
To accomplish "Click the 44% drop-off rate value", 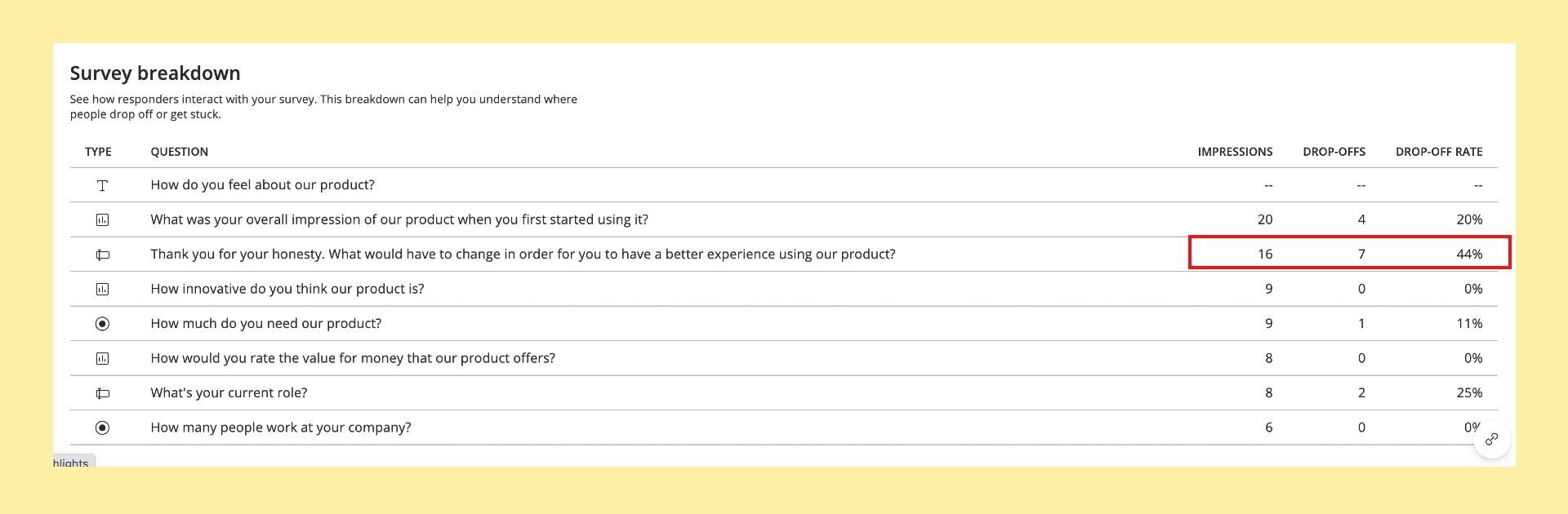I will tap(1469, 255).
